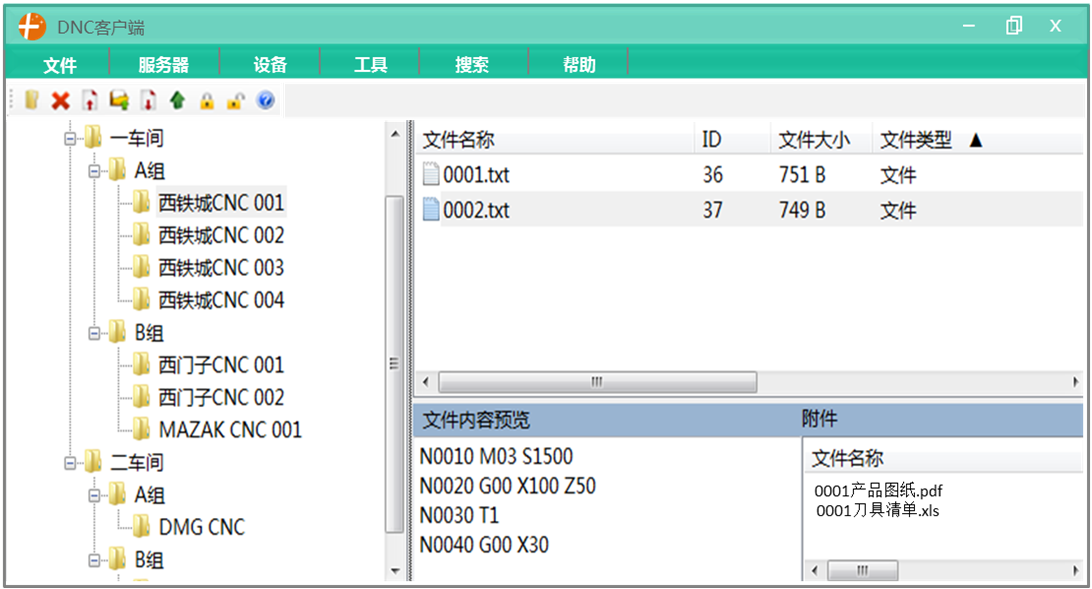Select attachment 0001产品图纸.pdf
Image resolution: width=1092 pixels, height=589 pixels.
click(878, 491)
